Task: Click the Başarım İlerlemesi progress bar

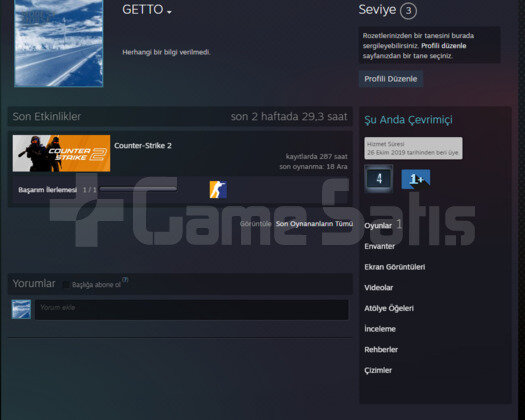Action: click(x=138, y=189)
